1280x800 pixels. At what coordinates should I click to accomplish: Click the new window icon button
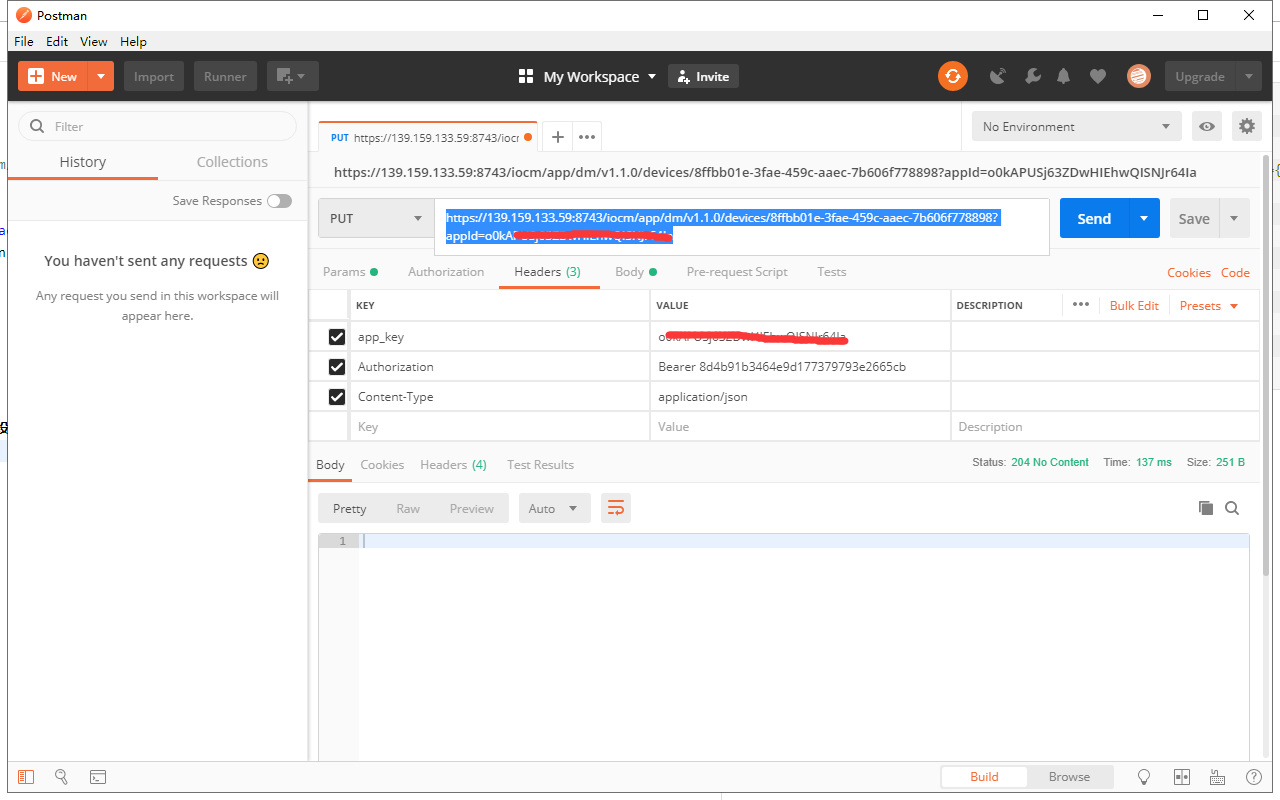point(293,76)
